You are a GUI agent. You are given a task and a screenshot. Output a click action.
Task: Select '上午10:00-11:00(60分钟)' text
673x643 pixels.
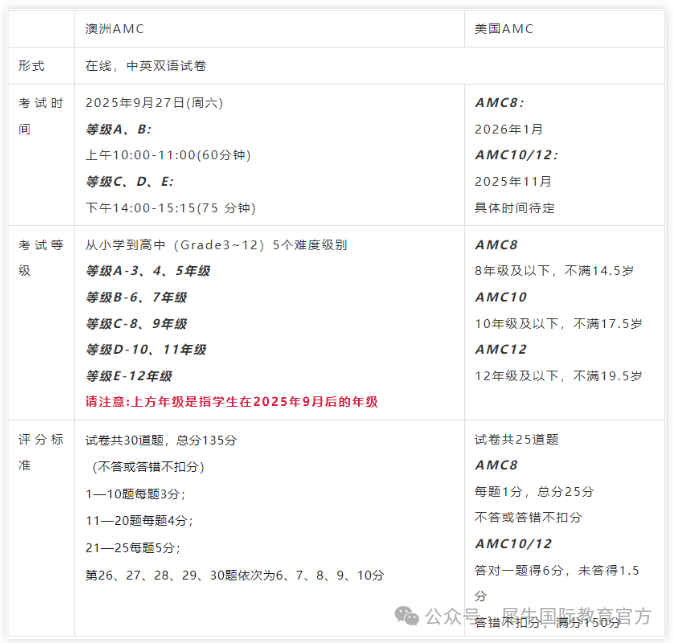pyautogui.click(x=168, y=155)
